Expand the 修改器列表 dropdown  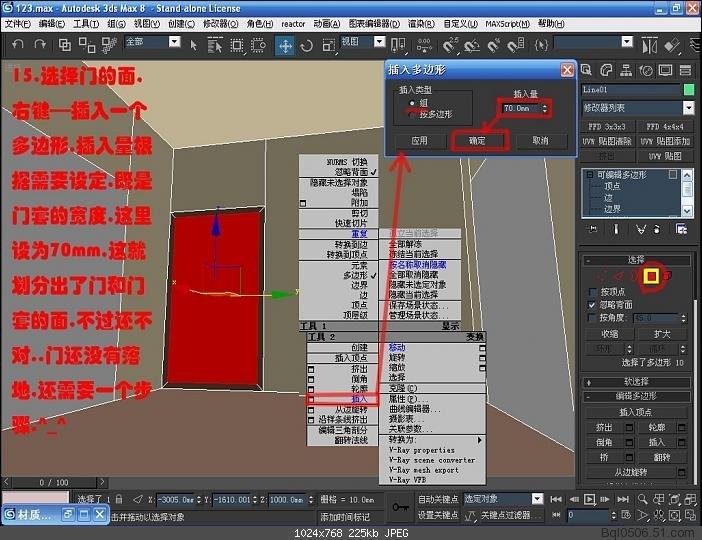tap(688, 108)
